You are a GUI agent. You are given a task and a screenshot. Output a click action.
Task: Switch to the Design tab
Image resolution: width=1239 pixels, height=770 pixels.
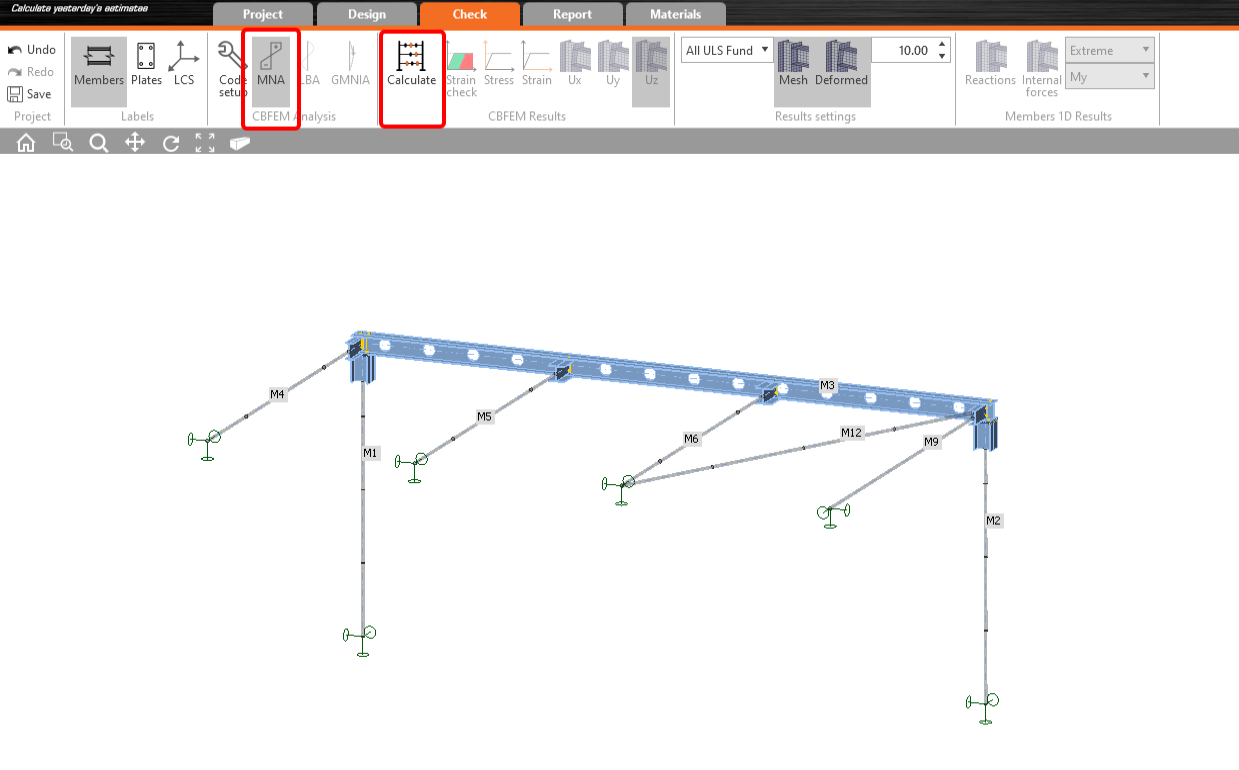pyautogui.click(x=367, y=14)
